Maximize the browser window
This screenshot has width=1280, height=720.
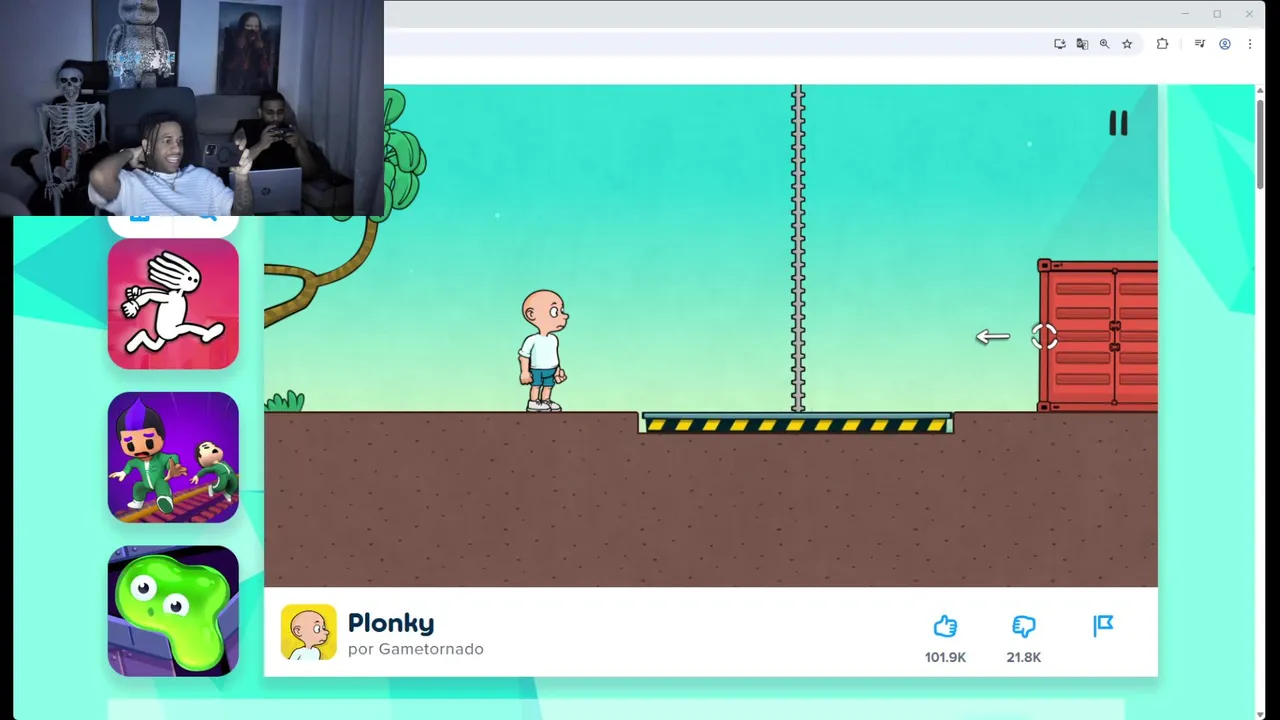point(1217,14)
